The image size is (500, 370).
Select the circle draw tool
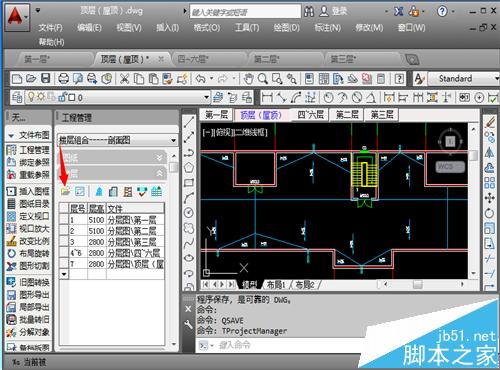pos(189,212)
